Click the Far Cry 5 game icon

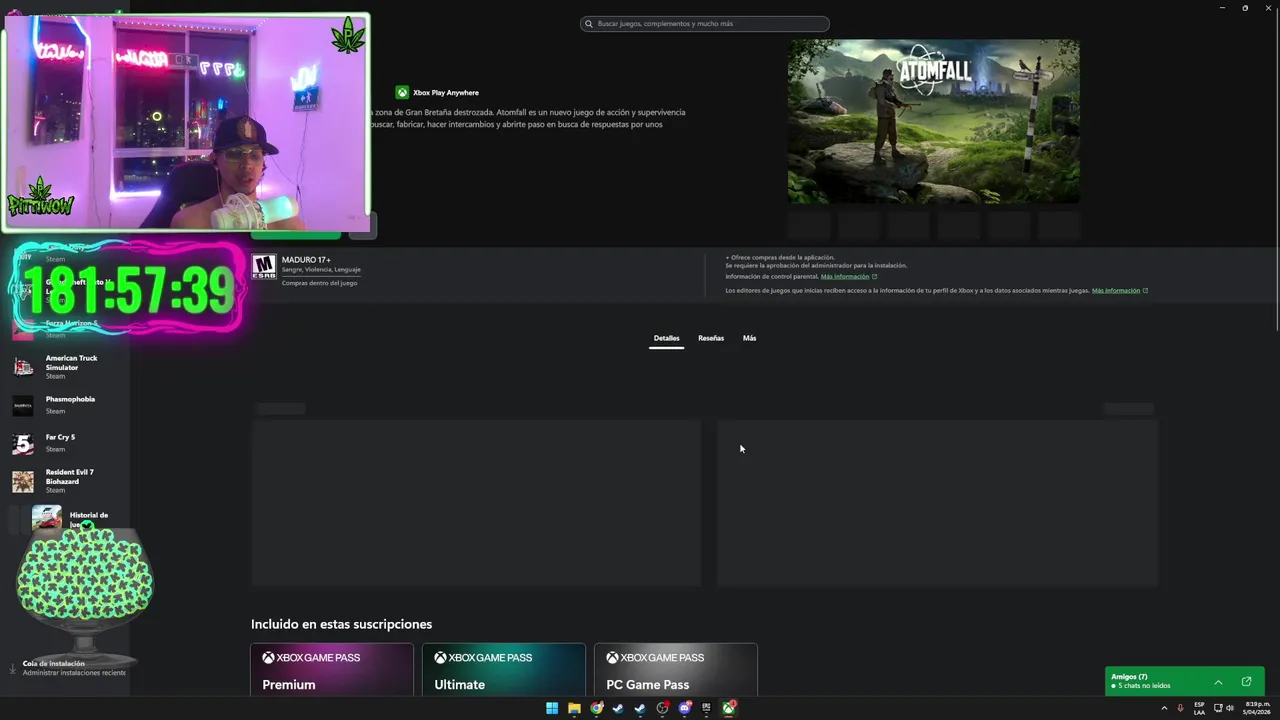[23, 443]
